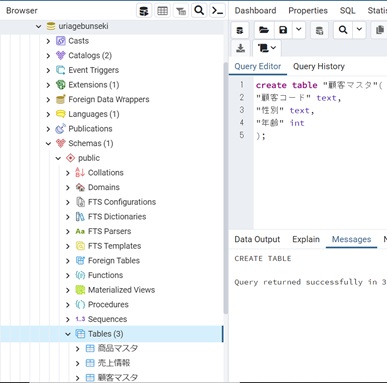Open the Query Tool icon in Browser header

[144, 11]
